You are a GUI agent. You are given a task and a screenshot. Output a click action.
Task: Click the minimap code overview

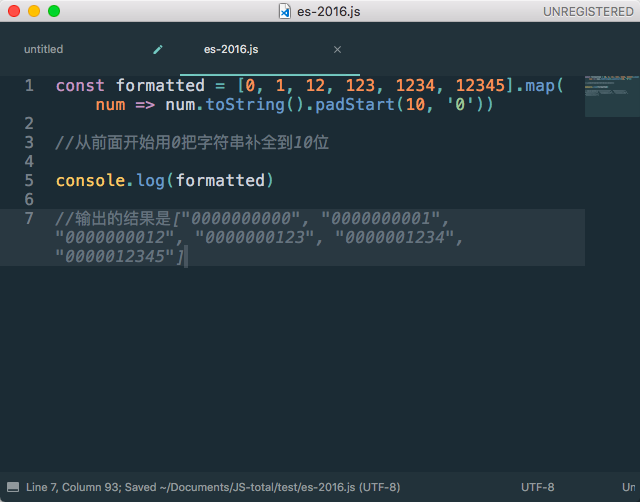(612, 96)
